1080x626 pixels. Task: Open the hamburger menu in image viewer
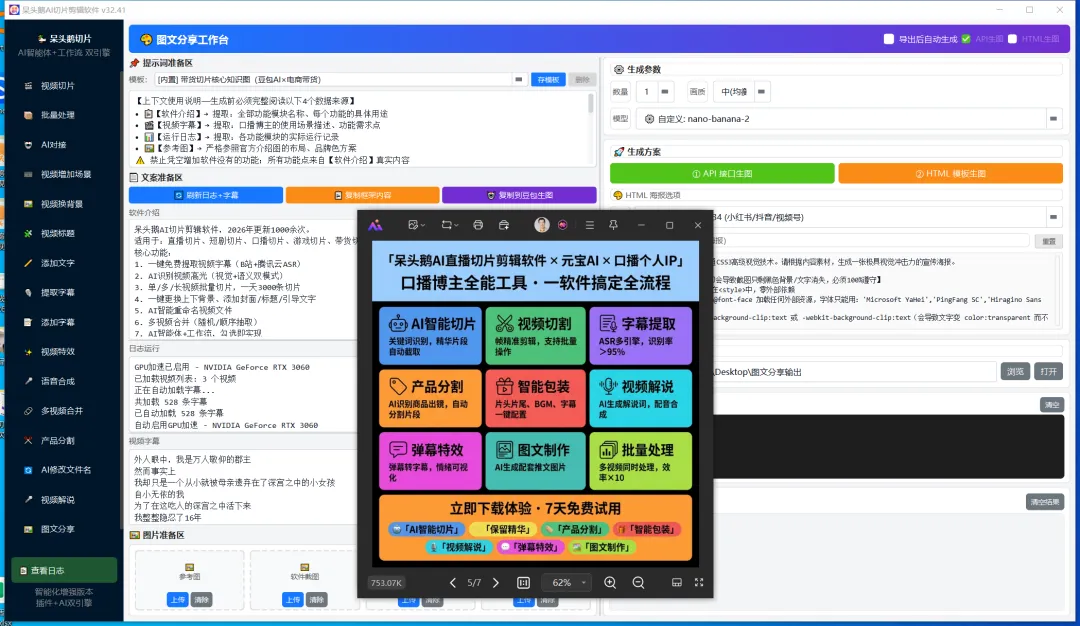(x=590, y=225)
